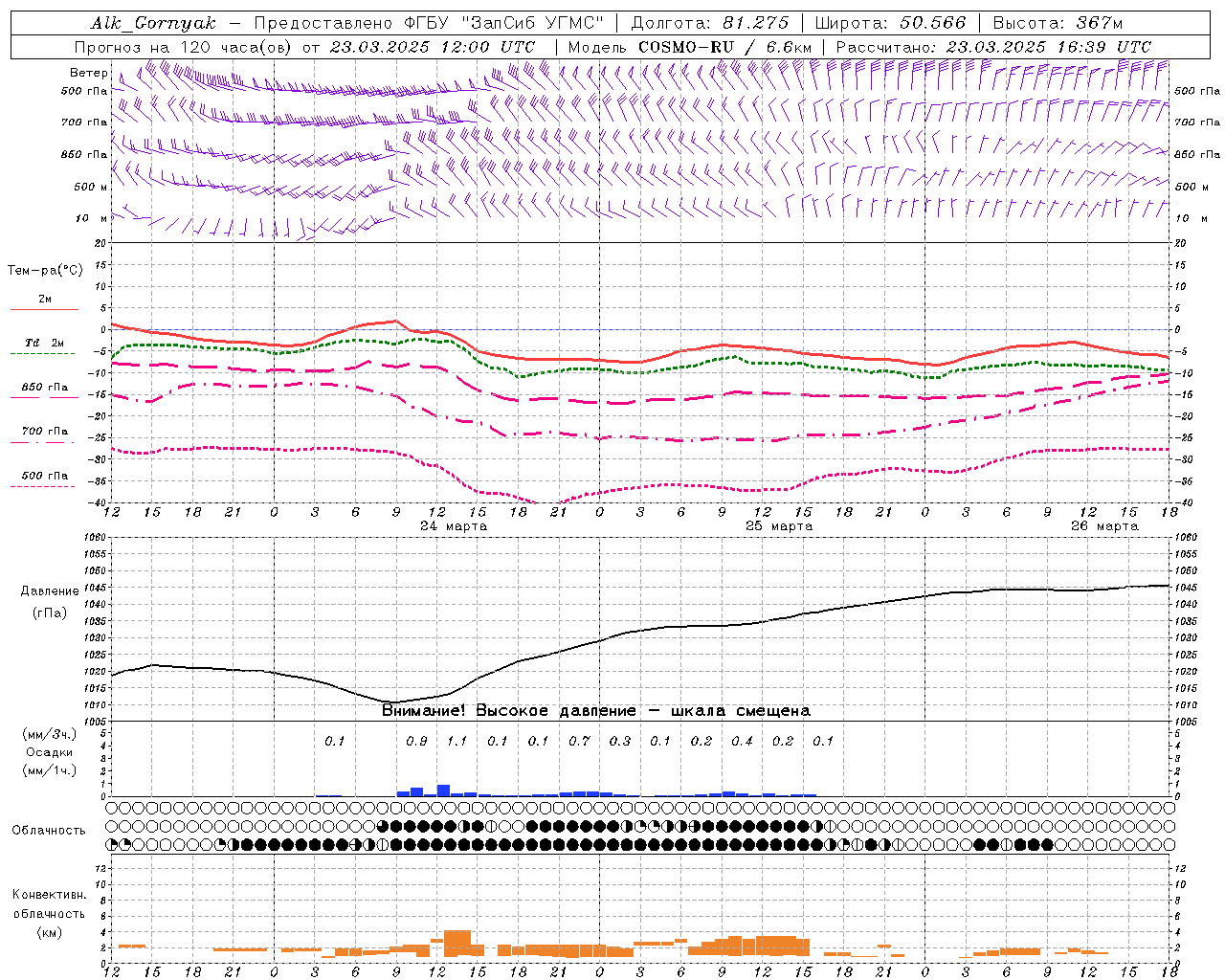
Task: Click the 24 марта date label
Action: coord(454,526)
